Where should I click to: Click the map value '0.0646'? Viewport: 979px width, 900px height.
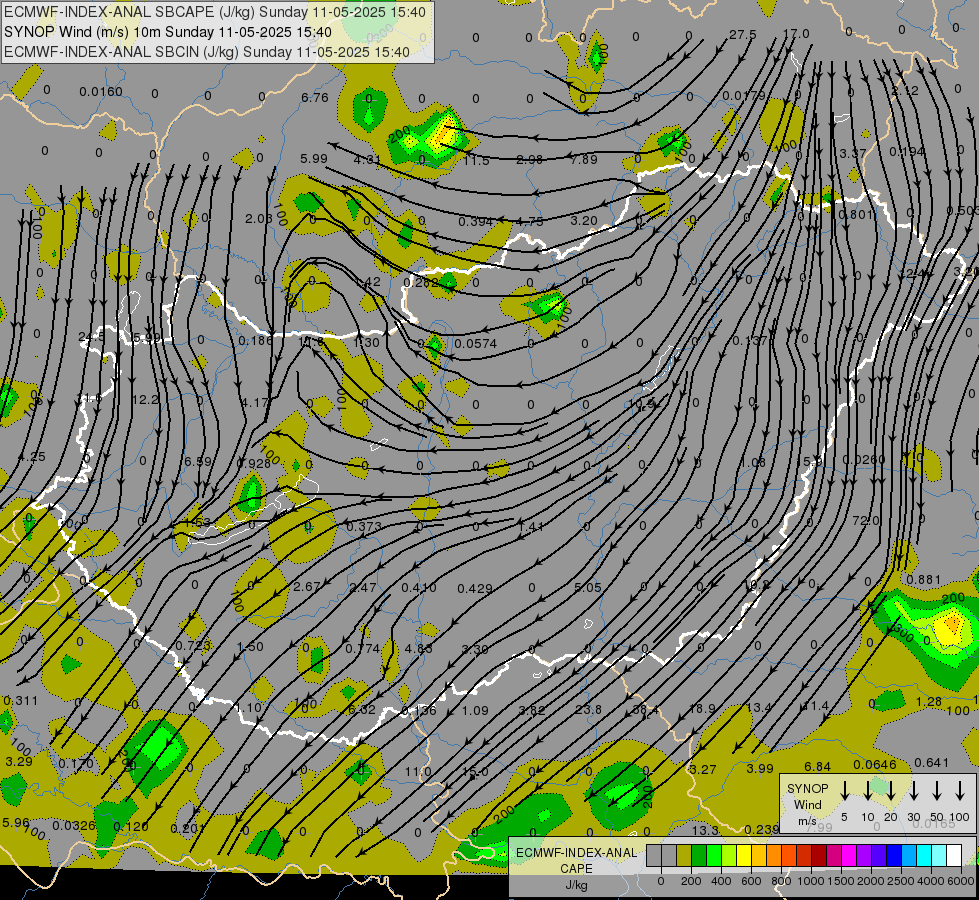pos(875,764)
